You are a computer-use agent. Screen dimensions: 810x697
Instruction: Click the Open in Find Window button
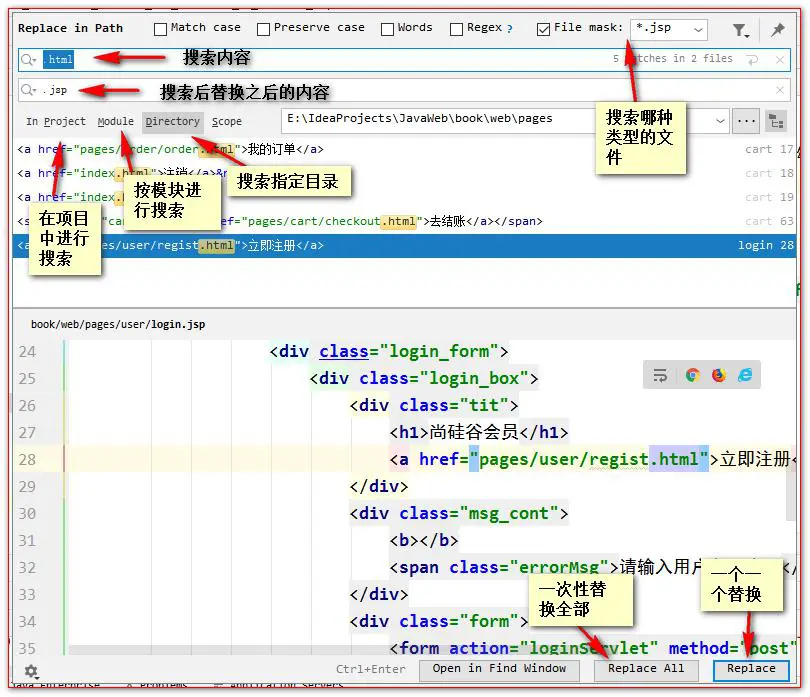tap(499, 669)
